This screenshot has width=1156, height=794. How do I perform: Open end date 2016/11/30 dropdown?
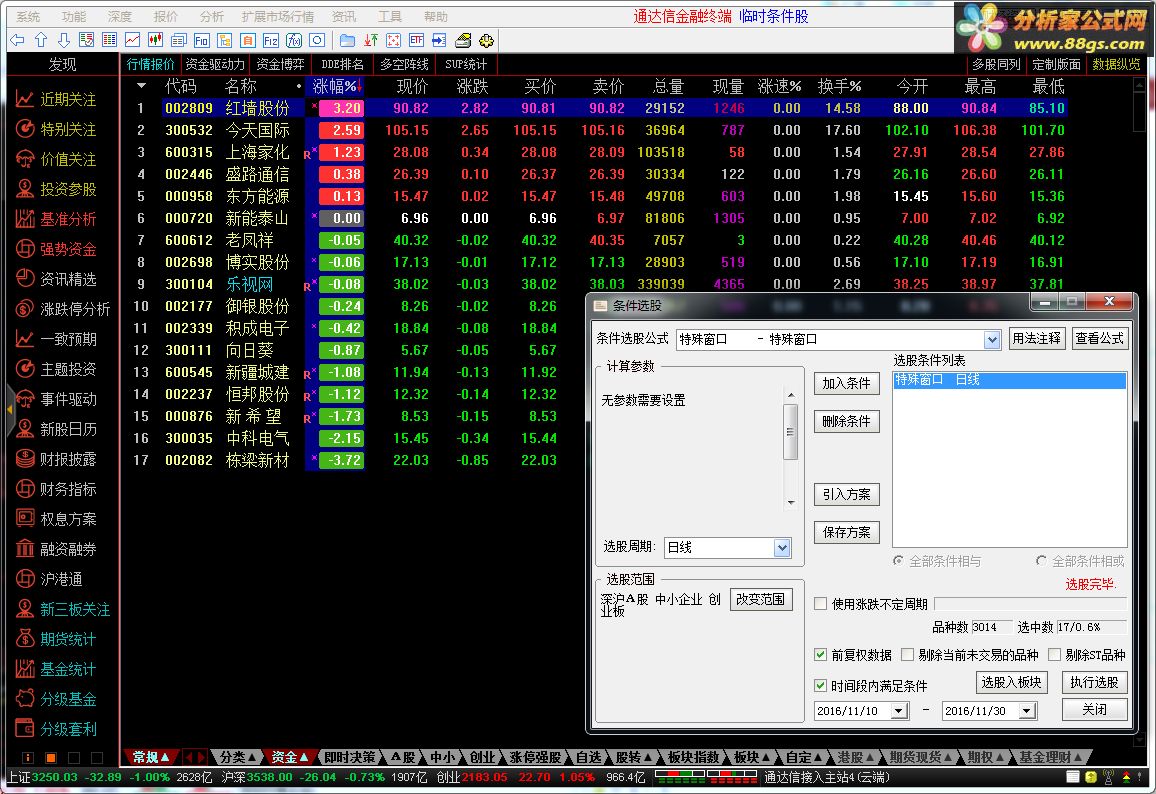click(1027, 711)
